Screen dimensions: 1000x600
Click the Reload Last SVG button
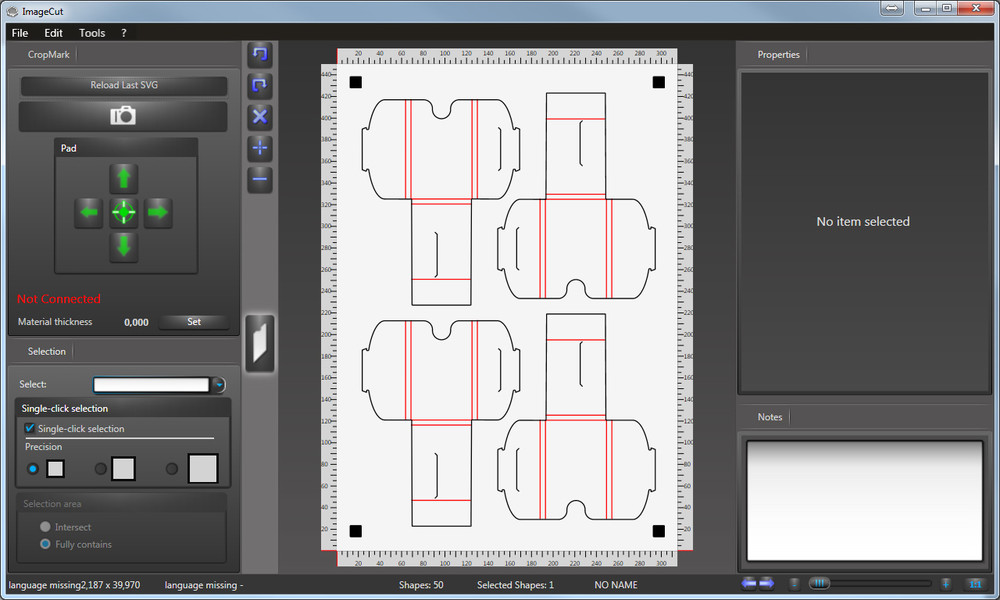tap(123, 85)
